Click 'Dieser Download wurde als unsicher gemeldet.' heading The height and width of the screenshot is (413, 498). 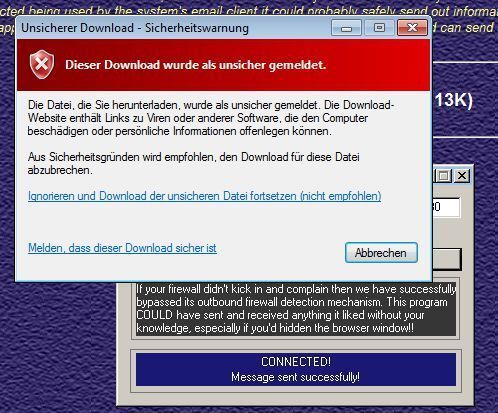coord(195,65)
